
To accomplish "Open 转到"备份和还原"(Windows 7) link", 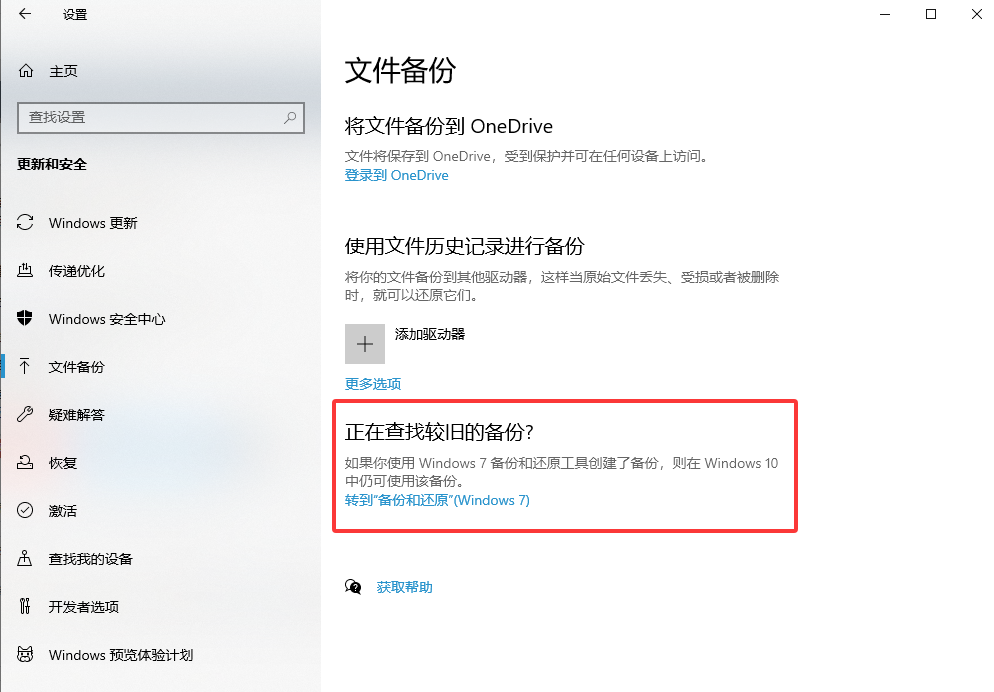I will pos(437,500).
